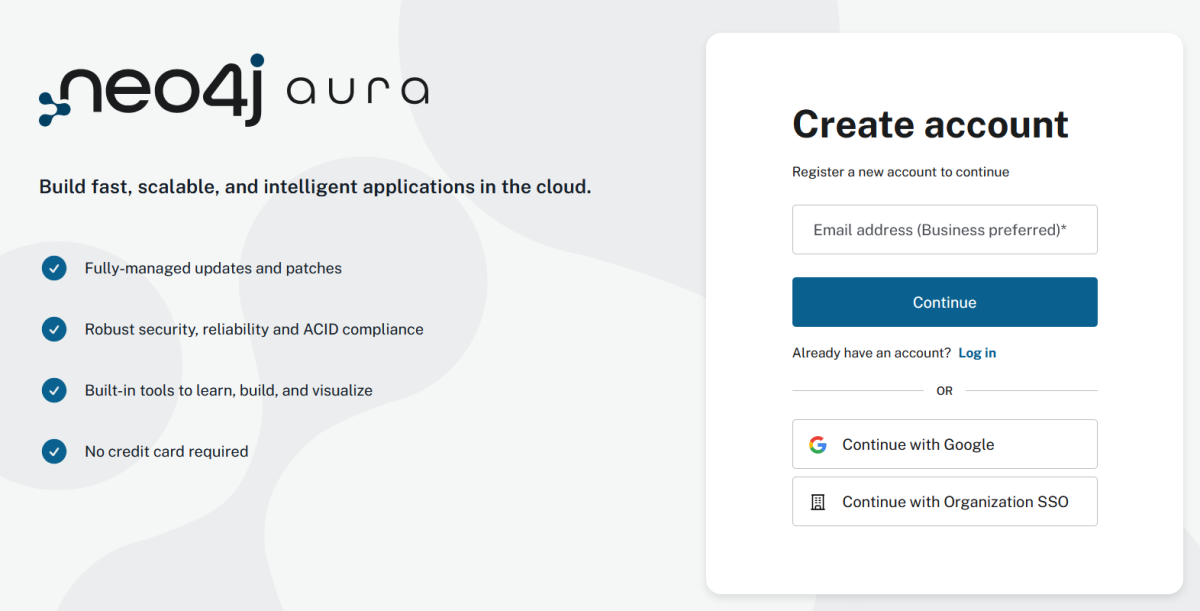The width and height of the screenshot is (1200, 611).
Task: Click 'Robust security, reliability and ACID compliance' text
Action: [254, 330]
